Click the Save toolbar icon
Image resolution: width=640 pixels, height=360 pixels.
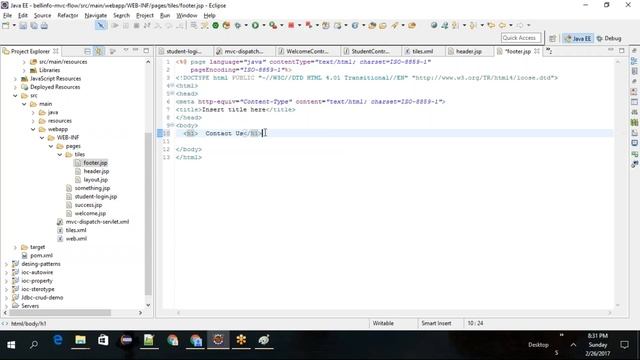point(23,26)
